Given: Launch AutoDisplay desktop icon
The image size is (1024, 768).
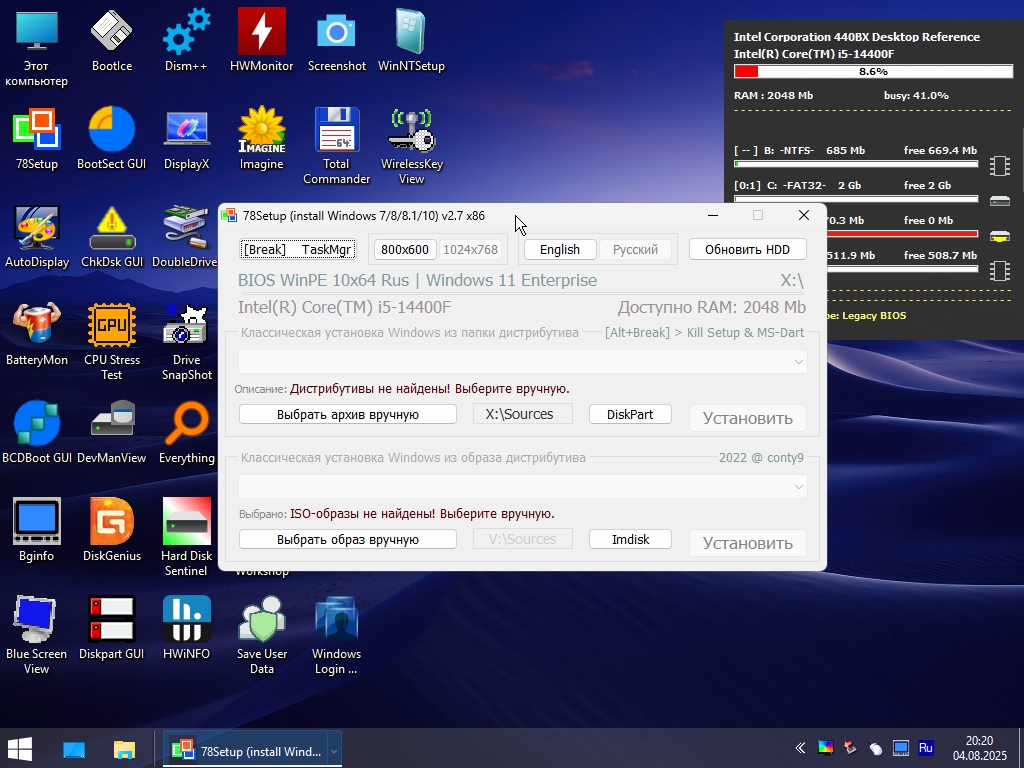Looking at the screenshot, I should pos(37,236).
